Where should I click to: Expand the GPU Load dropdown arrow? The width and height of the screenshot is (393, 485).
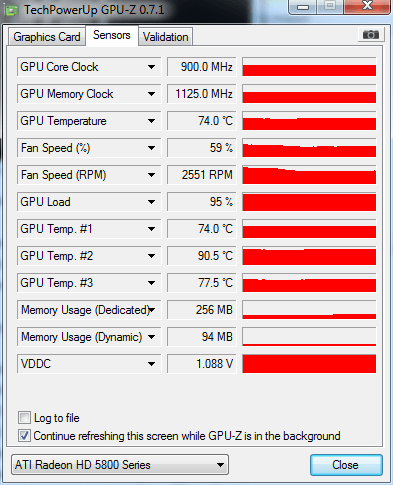pos(152,202)
